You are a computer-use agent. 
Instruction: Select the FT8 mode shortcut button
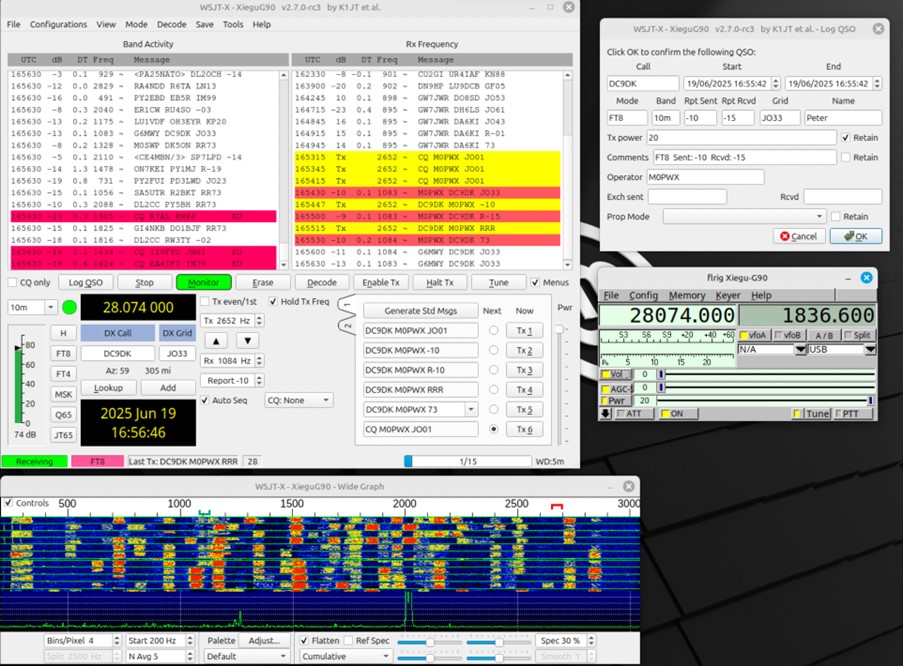[x=63, y=353]
